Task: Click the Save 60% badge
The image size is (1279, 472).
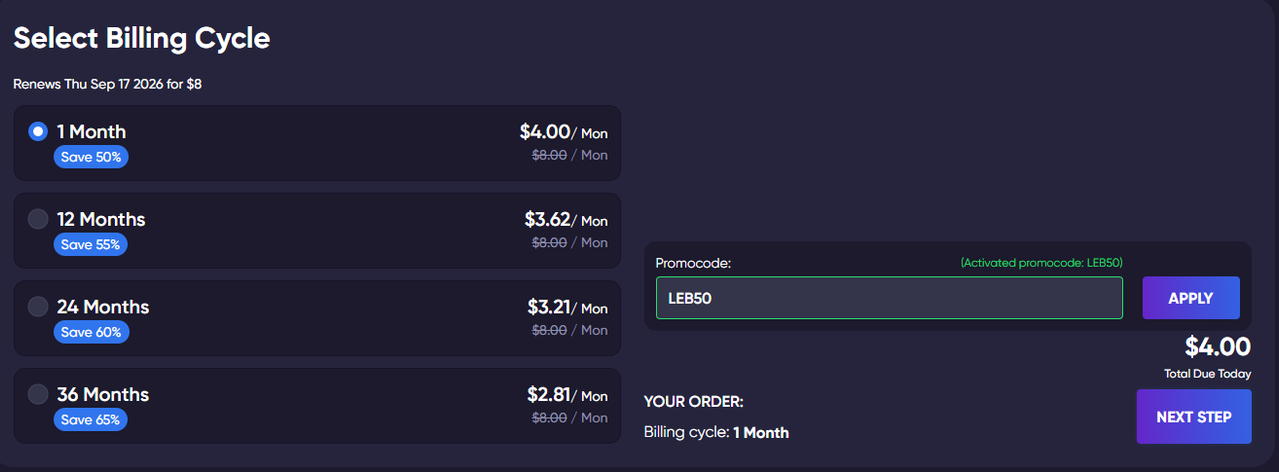Action: [91, 332]
